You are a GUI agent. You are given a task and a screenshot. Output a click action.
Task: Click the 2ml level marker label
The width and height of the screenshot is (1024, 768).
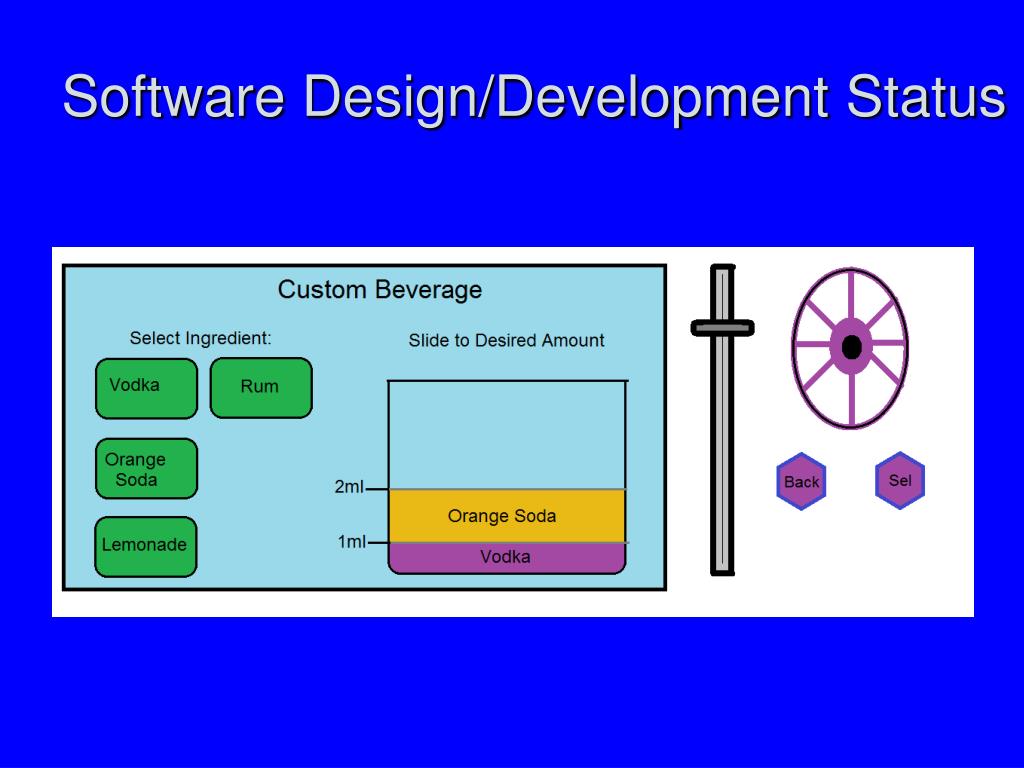(349, 487)
